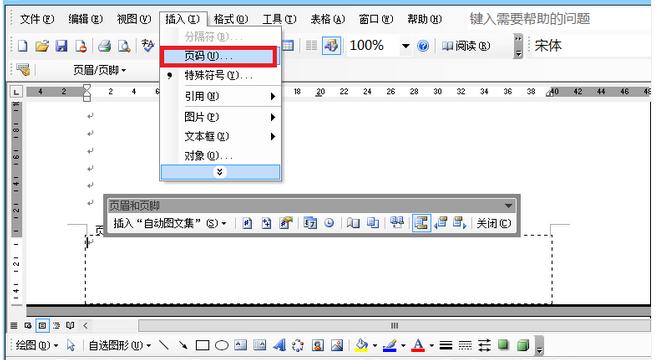Image resolution: width=656 pixels, height=360 pixels.
Task: Click the 3-D Style green cube icon
Action: pos(523,345)
